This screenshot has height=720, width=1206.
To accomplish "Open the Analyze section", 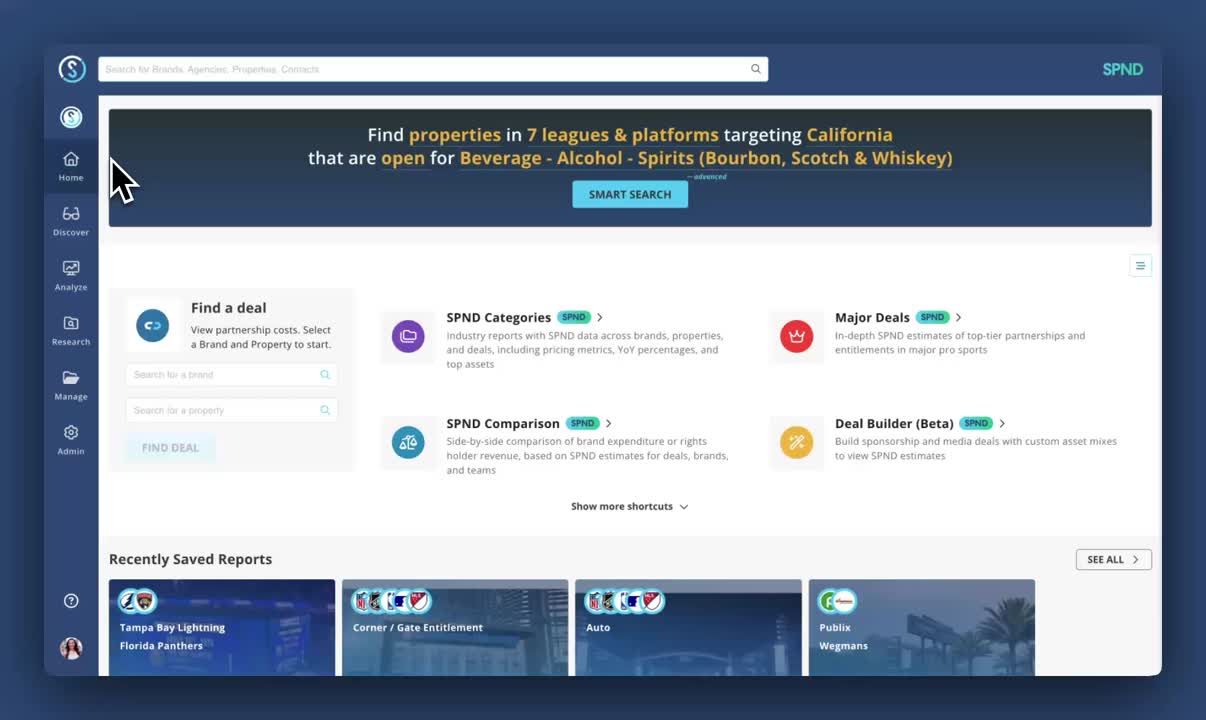I will point(71,276).
